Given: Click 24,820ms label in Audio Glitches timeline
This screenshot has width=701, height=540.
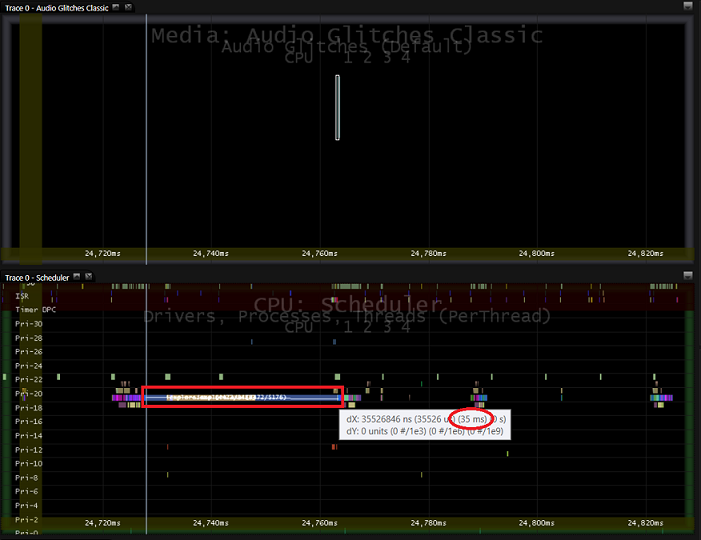Looking at the screenshot, I should pos(645,253).
